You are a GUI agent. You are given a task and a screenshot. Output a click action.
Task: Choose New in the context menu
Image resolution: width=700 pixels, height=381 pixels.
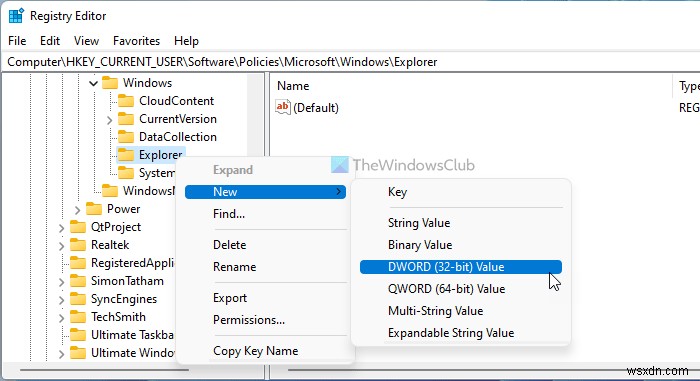[x=265, y=192]
